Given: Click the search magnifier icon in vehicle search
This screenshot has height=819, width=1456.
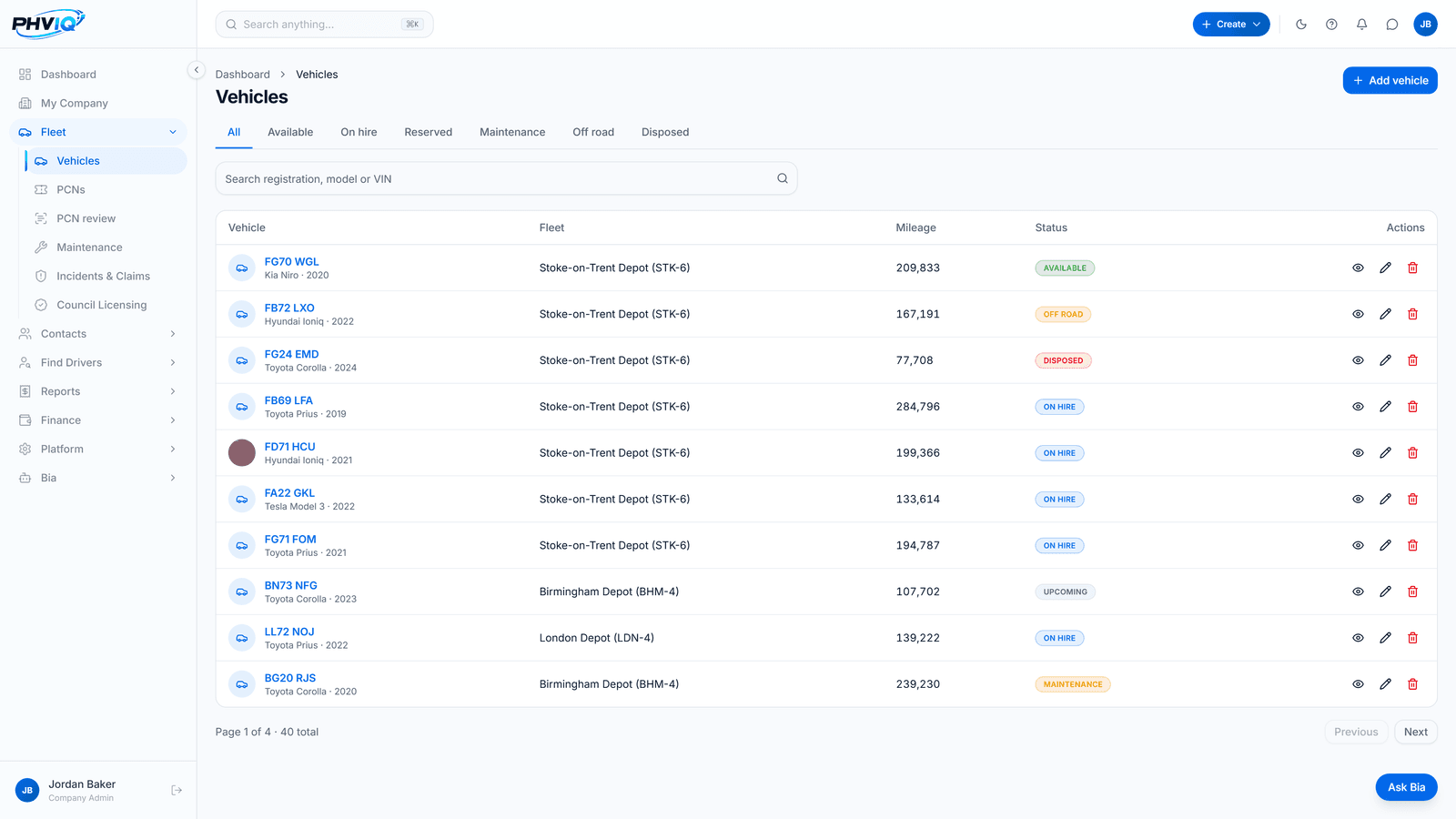Looking at the screenshot, I should pyautogui.click(x=783, y=178).
